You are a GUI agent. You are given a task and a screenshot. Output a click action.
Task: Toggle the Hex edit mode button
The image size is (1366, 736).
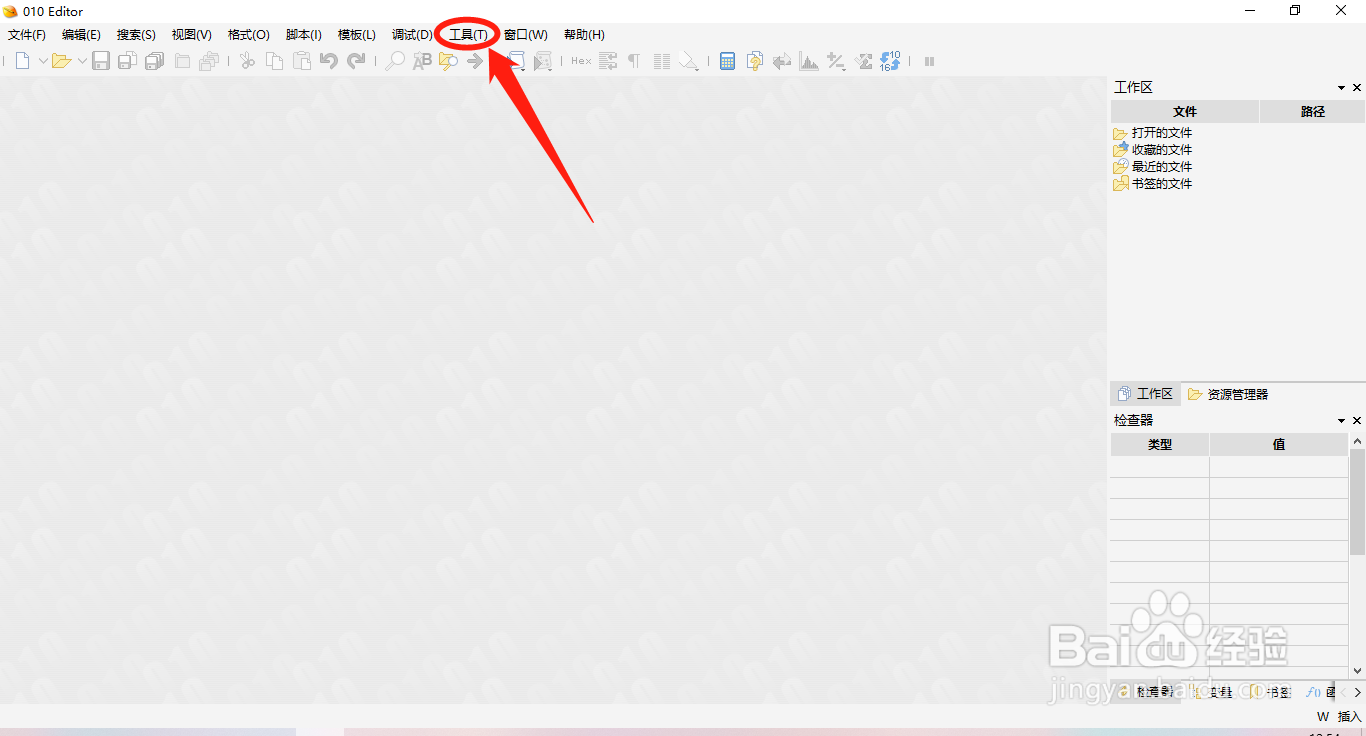tap(581, 61)
